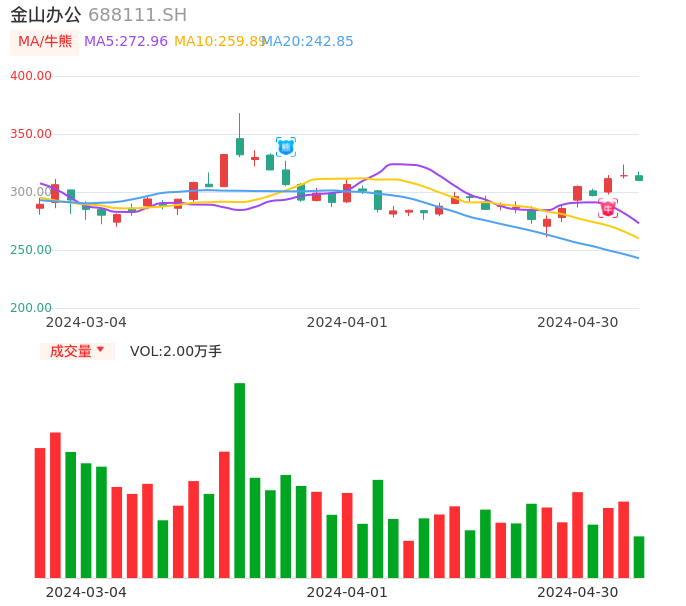Click the 2024-03-04 date under price chart
The width and height of the screenshot is (686, 606).
(x=86, y=323)
